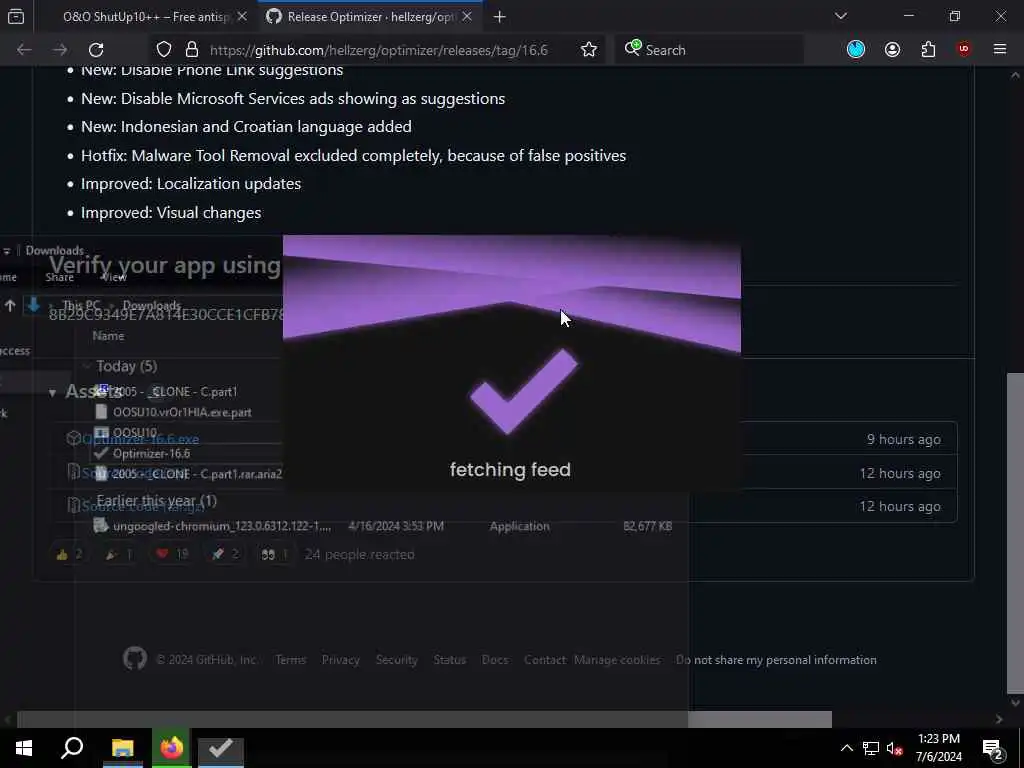Click the horizontal page scrollbar thumb
This screenshot has height=768, width=1024.
[424, 719]
